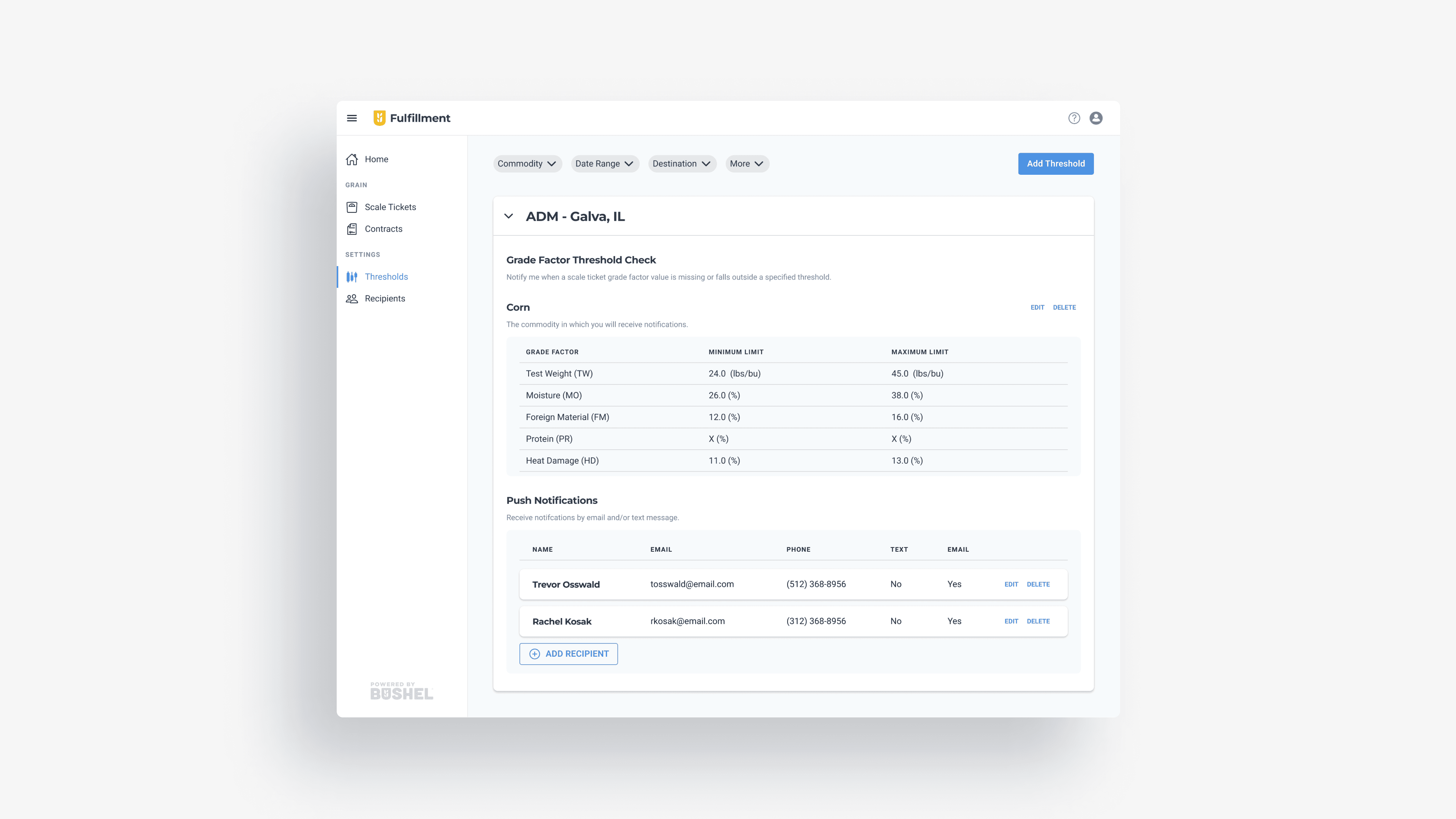
Task: Click Heat Damage minimum 11.0 (%)
Action: 725,461
